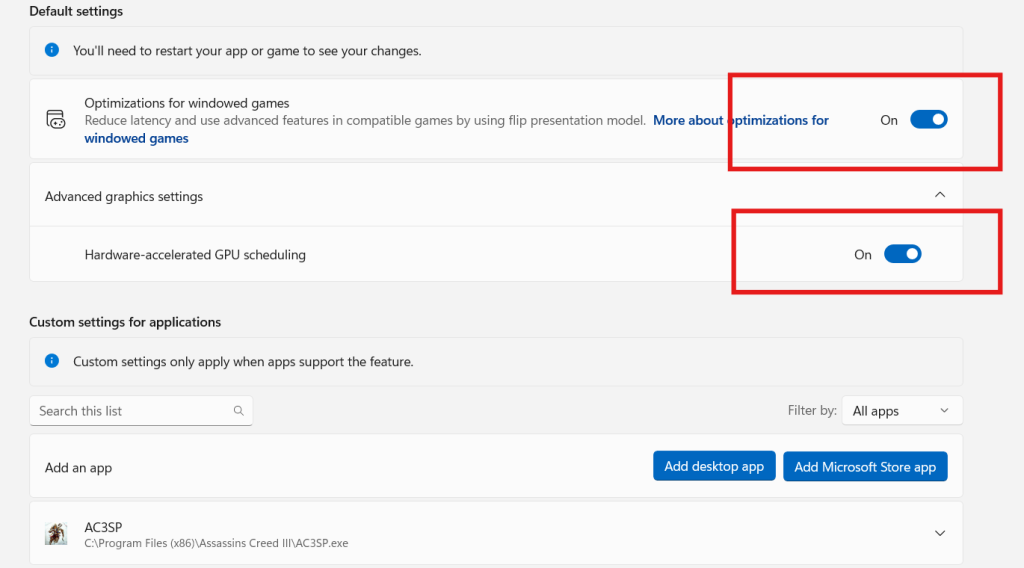Viewport: 1024px width, 568px height.
Task: Click the AC3SP application icon
Action: pos(56,533)
